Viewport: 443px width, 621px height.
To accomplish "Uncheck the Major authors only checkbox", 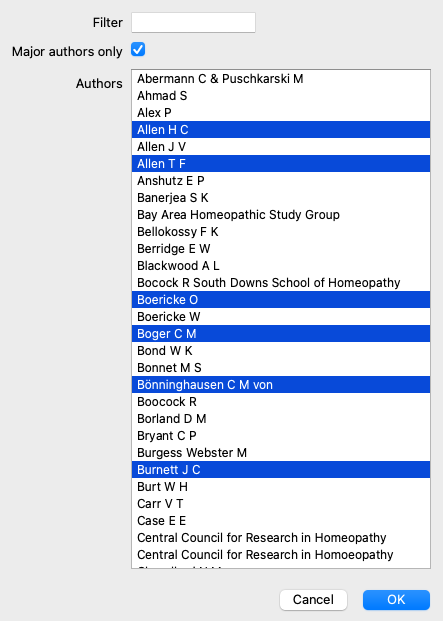I will [138, 50].
